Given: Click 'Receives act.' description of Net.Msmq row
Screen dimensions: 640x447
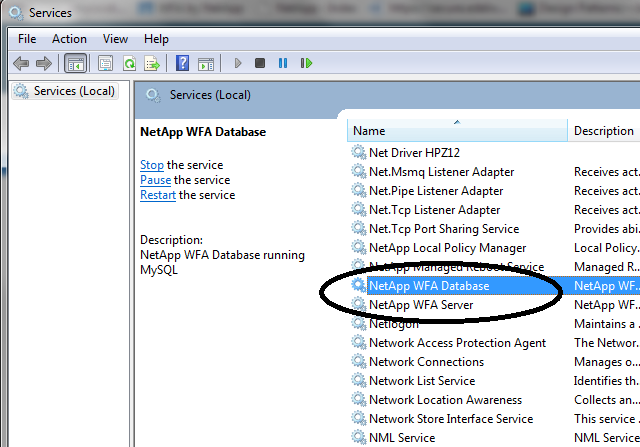Looking at the screenshot, I should click(607, 172).
